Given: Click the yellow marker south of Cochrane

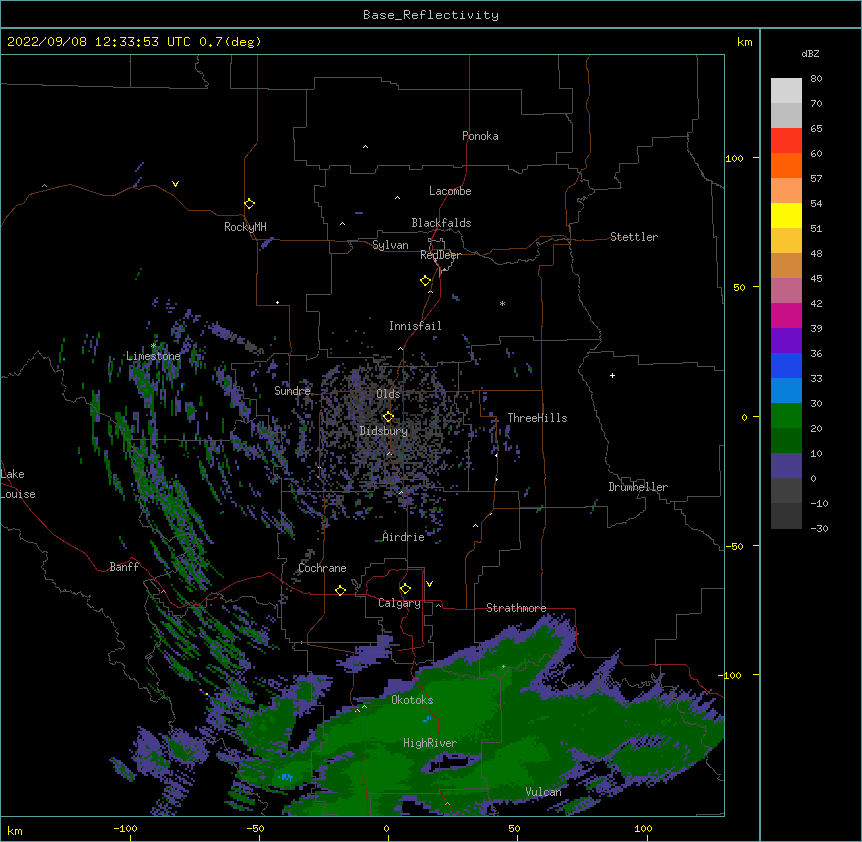Looking at the screenshot, I should pos(340,590).
